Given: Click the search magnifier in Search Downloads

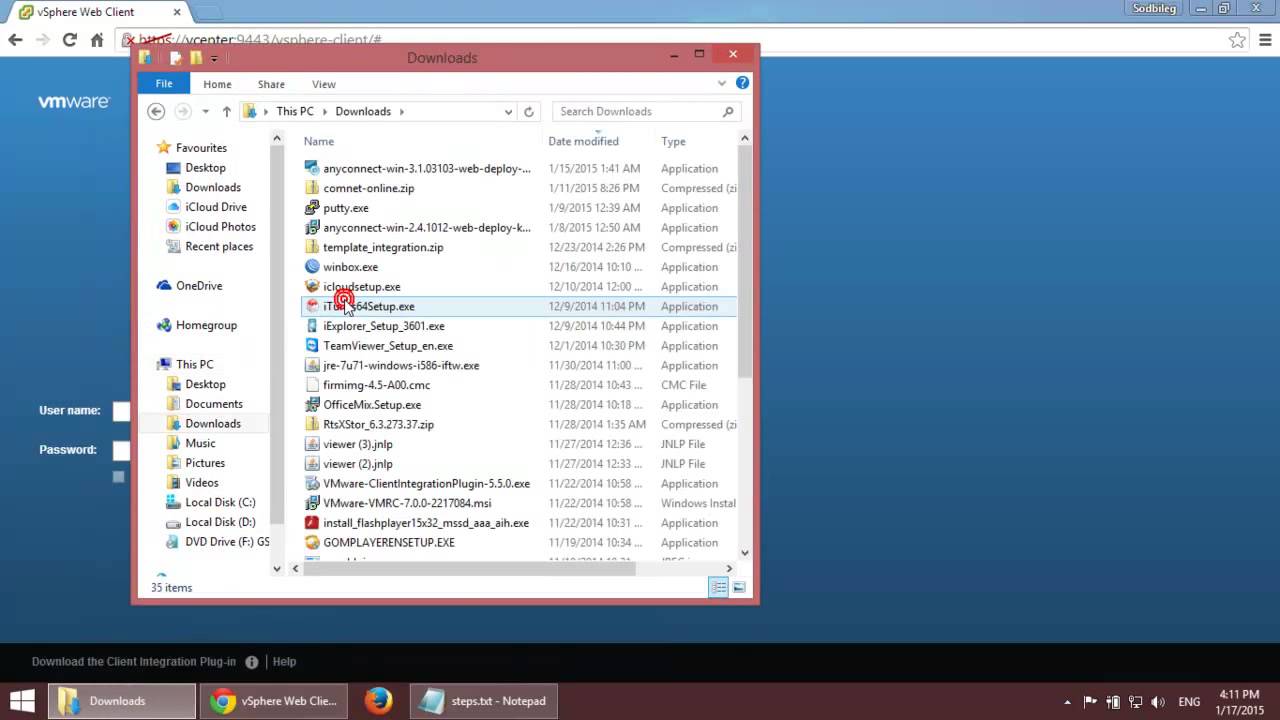Looking at the screenshot, I should (x=728, y=112).
